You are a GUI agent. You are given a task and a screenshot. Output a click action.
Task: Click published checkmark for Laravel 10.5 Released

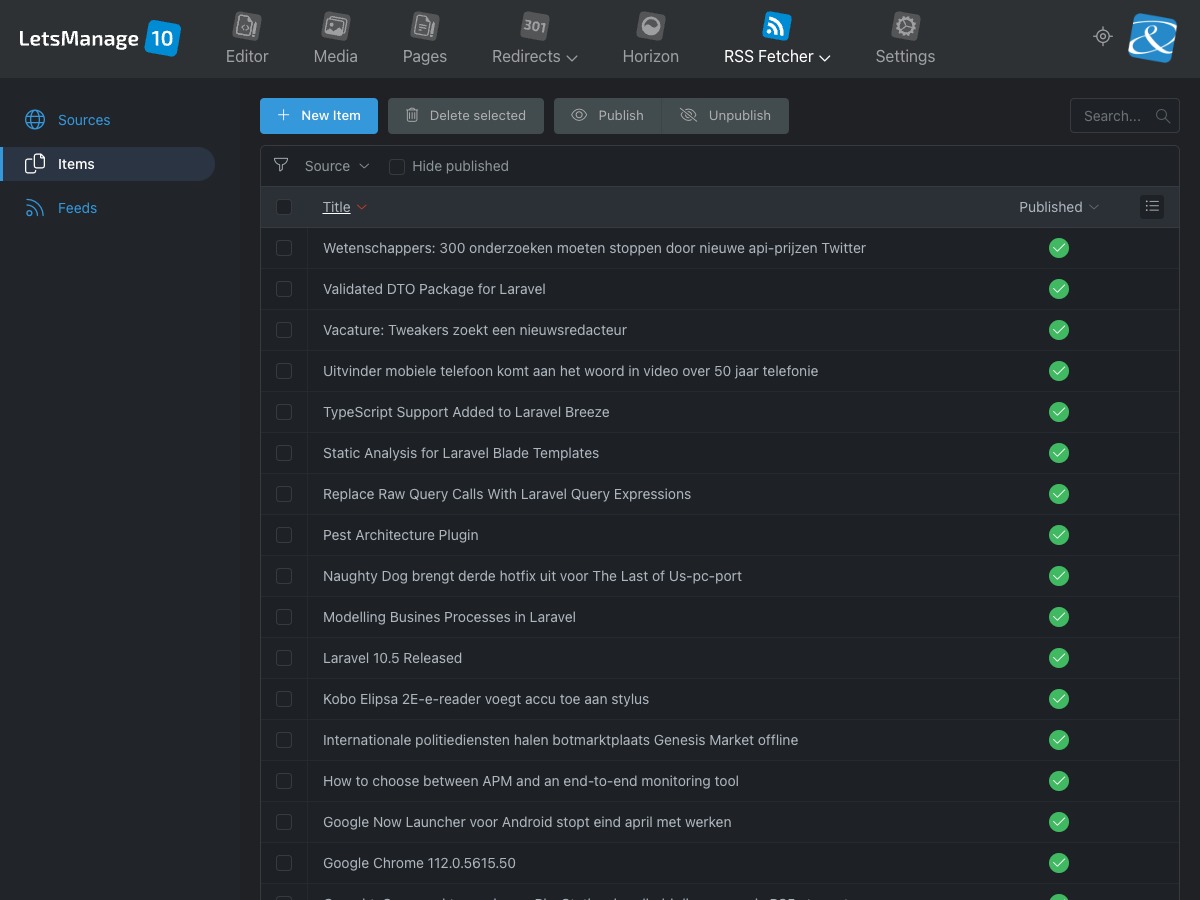1059,658
